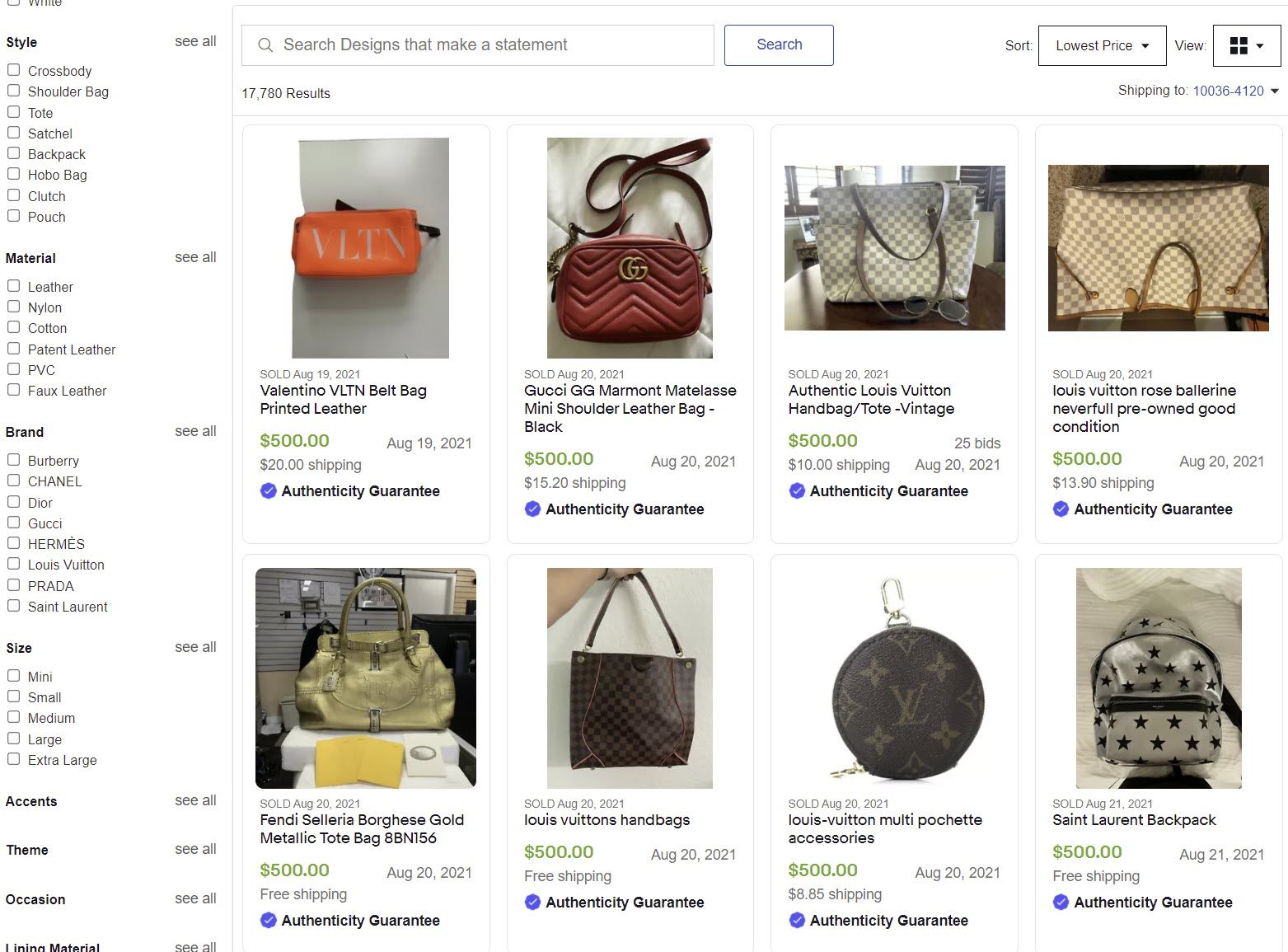Enable the Leather material filter
The height and width of the screenshot is (952, 1288).
tap(13, 286)
